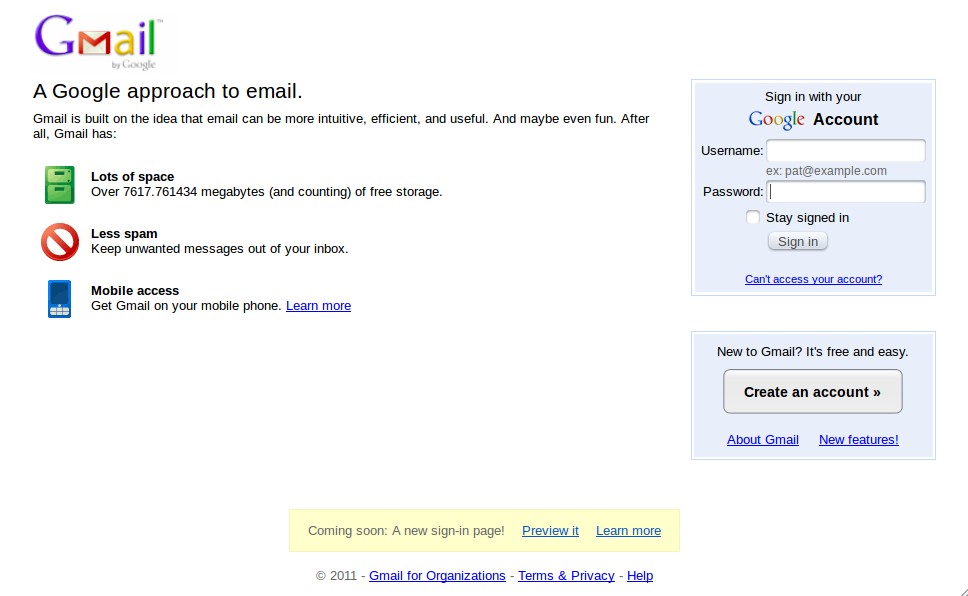Toggle the Stay signed in checkbox

(753, 217)
